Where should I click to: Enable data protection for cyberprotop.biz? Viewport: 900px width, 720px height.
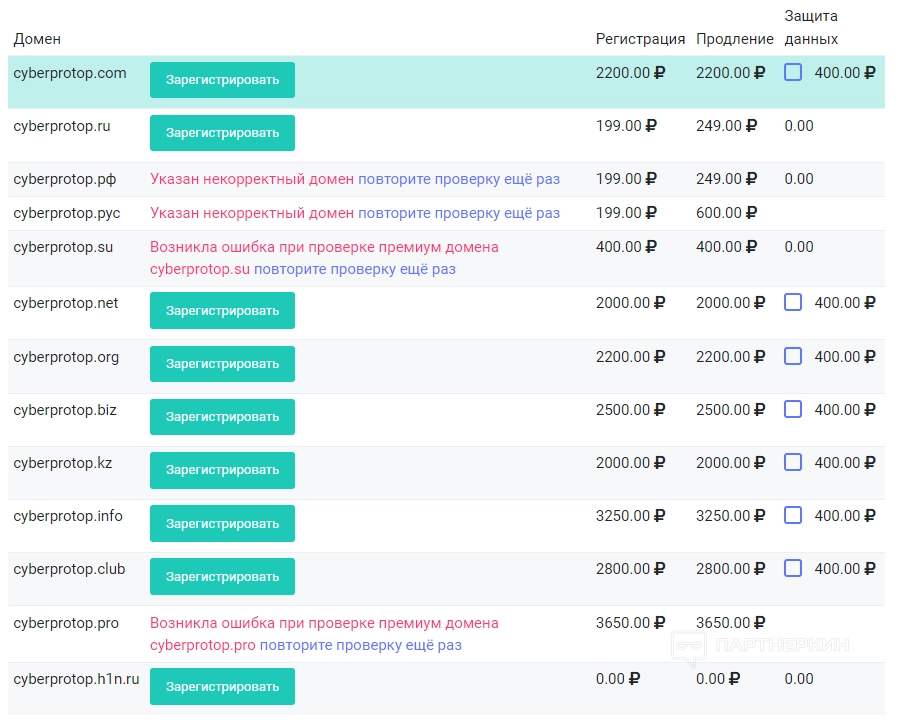coord(793,409)
